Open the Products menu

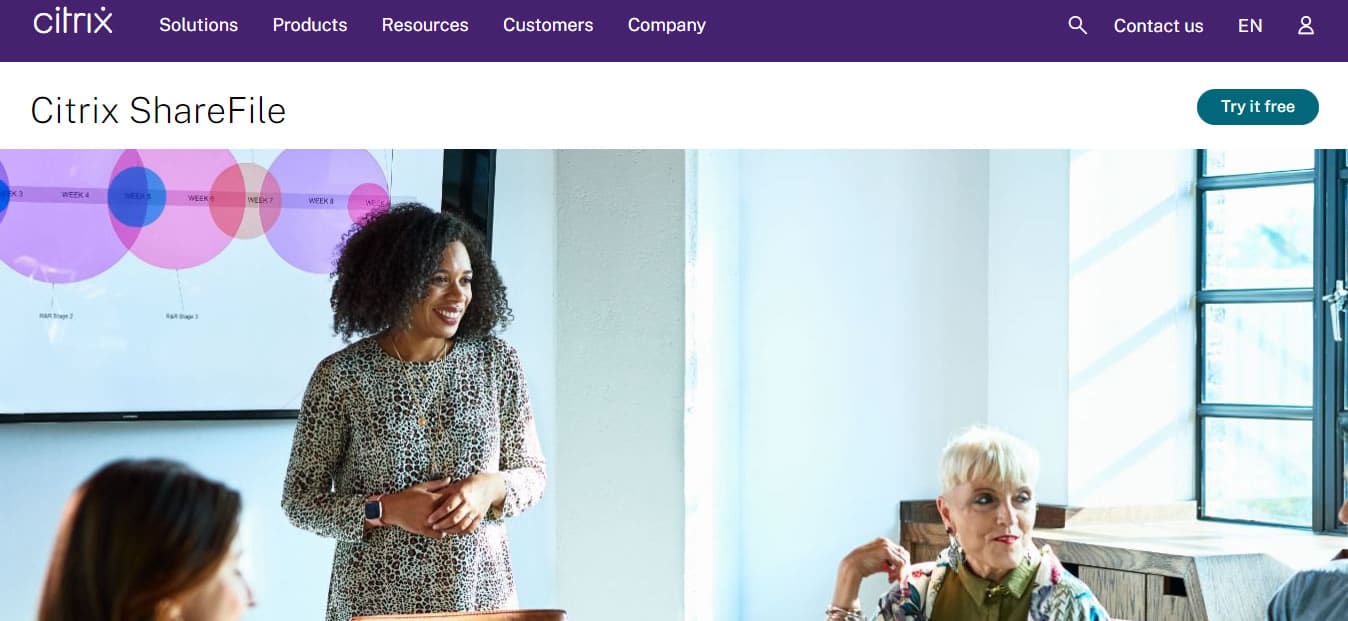[x=310, y=25]
